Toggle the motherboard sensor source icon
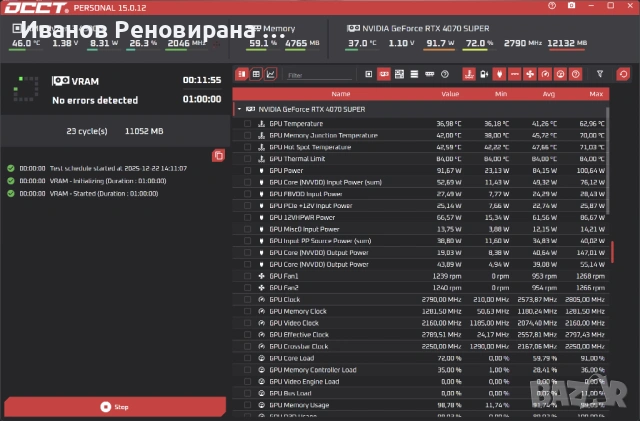 click(399, 74)
